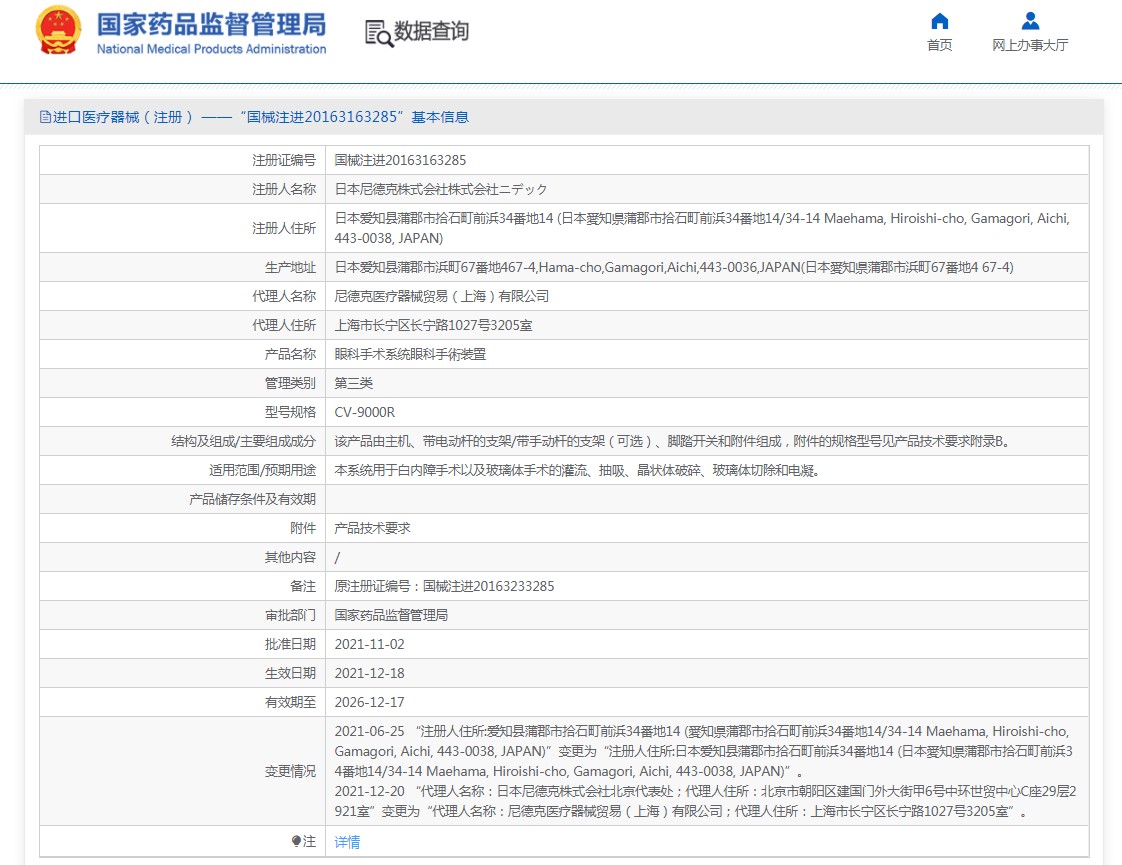1122x865 pixels.
Task: Click the 其他内容 slash value
Action: pyautogui.click(x=337, y=557)
